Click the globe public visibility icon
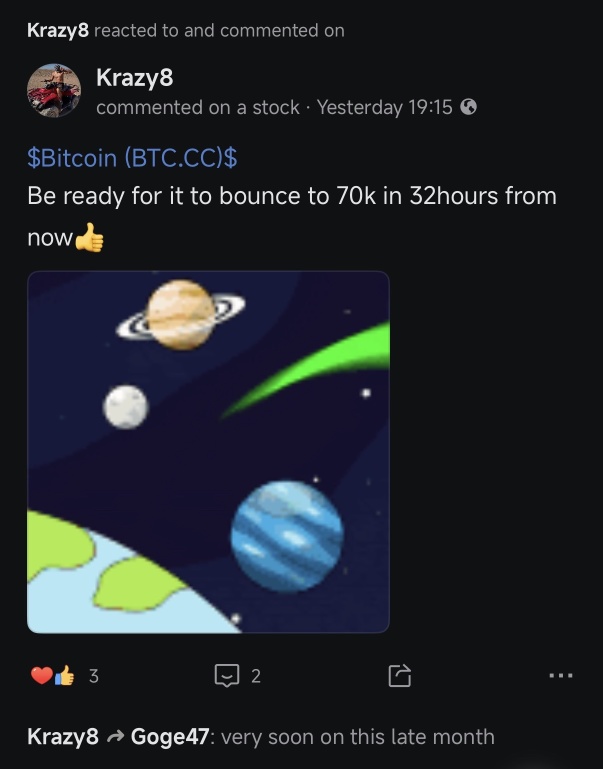This screenshot has height=769, width=603. pyautogui.click(x=469, y=107)
